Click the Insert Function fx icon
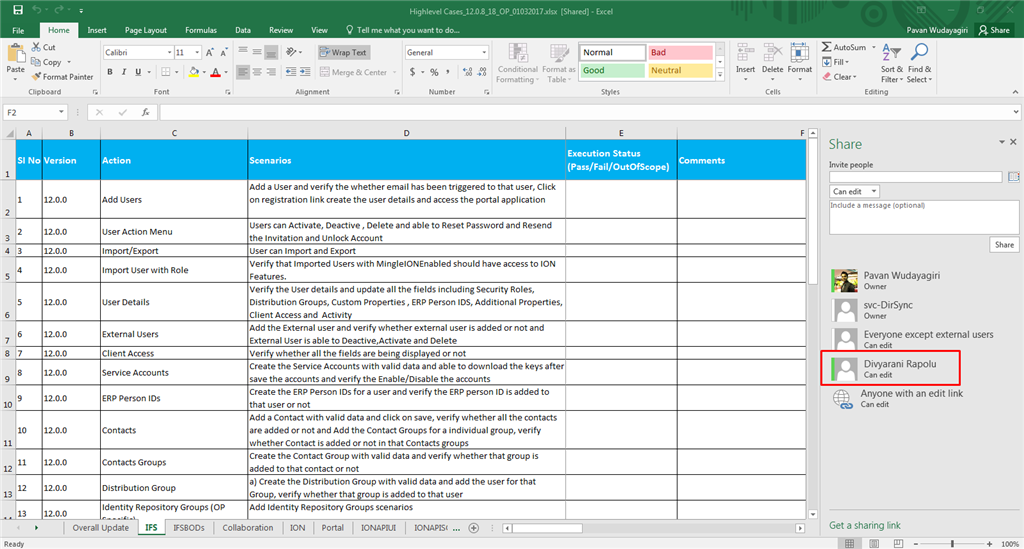This screenshot has height=549, width=1024. click(146, 112)
